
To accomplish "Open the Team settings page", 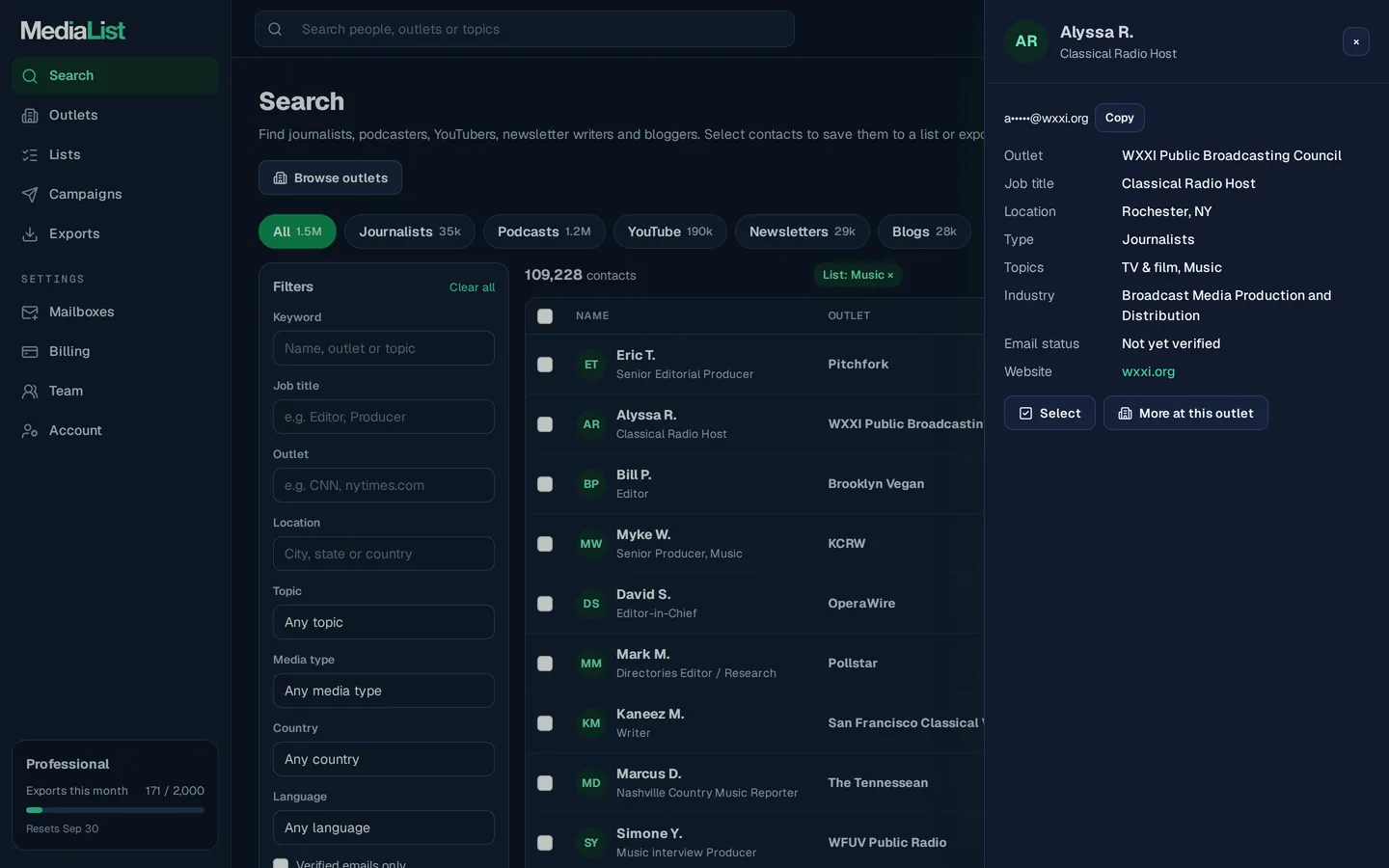I will pyautogui.click(x=115, y=391).
